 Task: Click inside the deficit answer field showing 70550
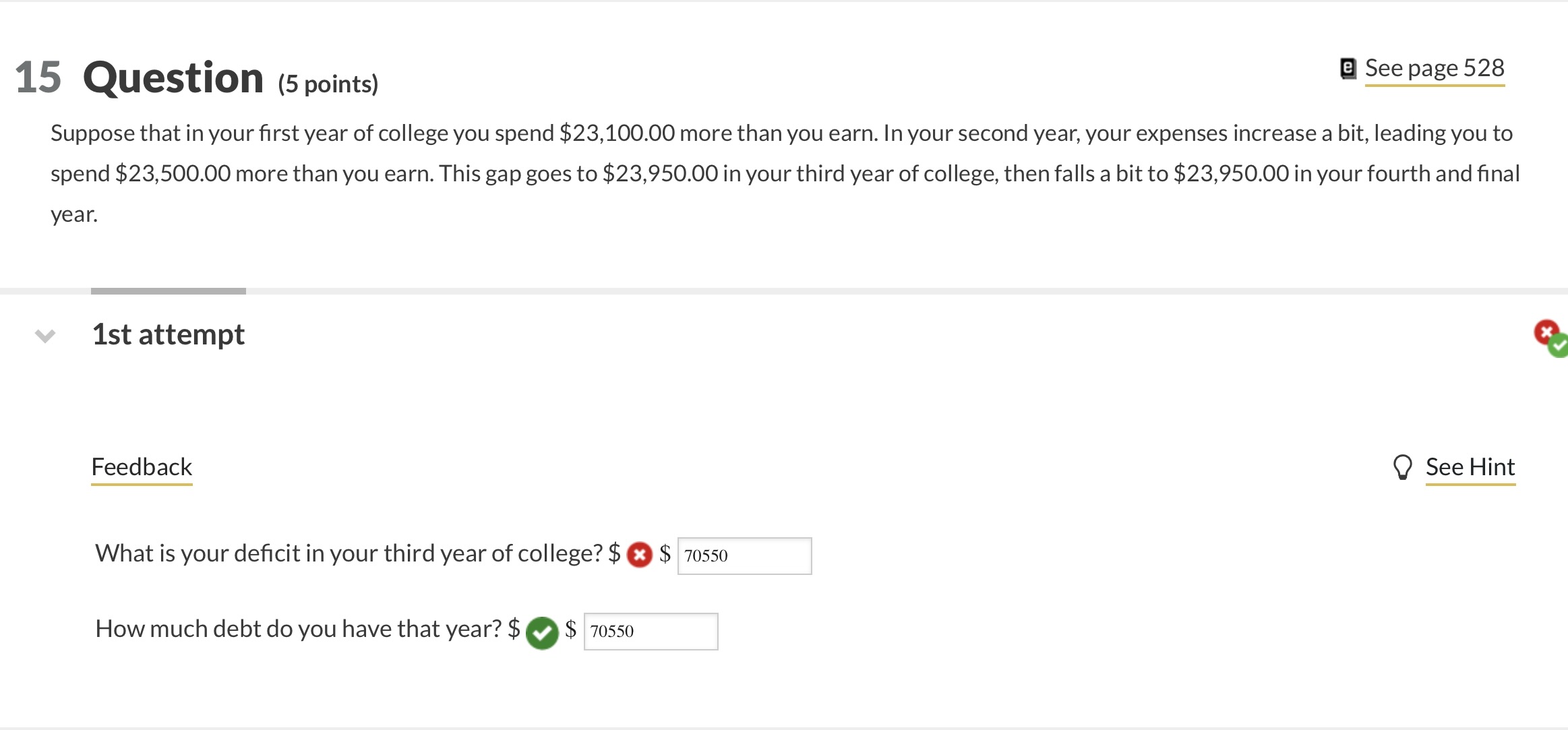click(x=744, y=555)
